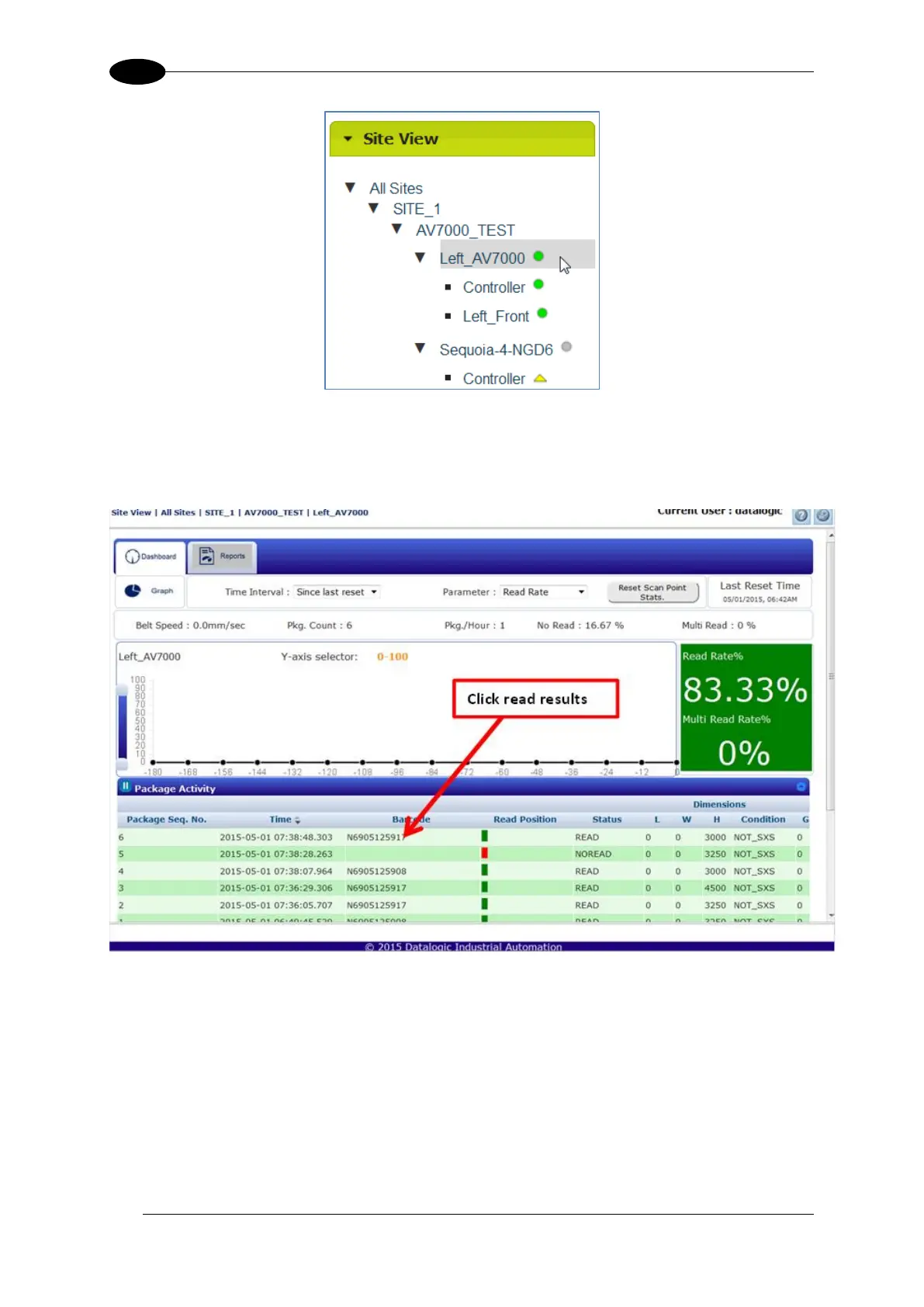Click Status column header
This screenshot has width=924, height=1307.
[x=607, y=820]
